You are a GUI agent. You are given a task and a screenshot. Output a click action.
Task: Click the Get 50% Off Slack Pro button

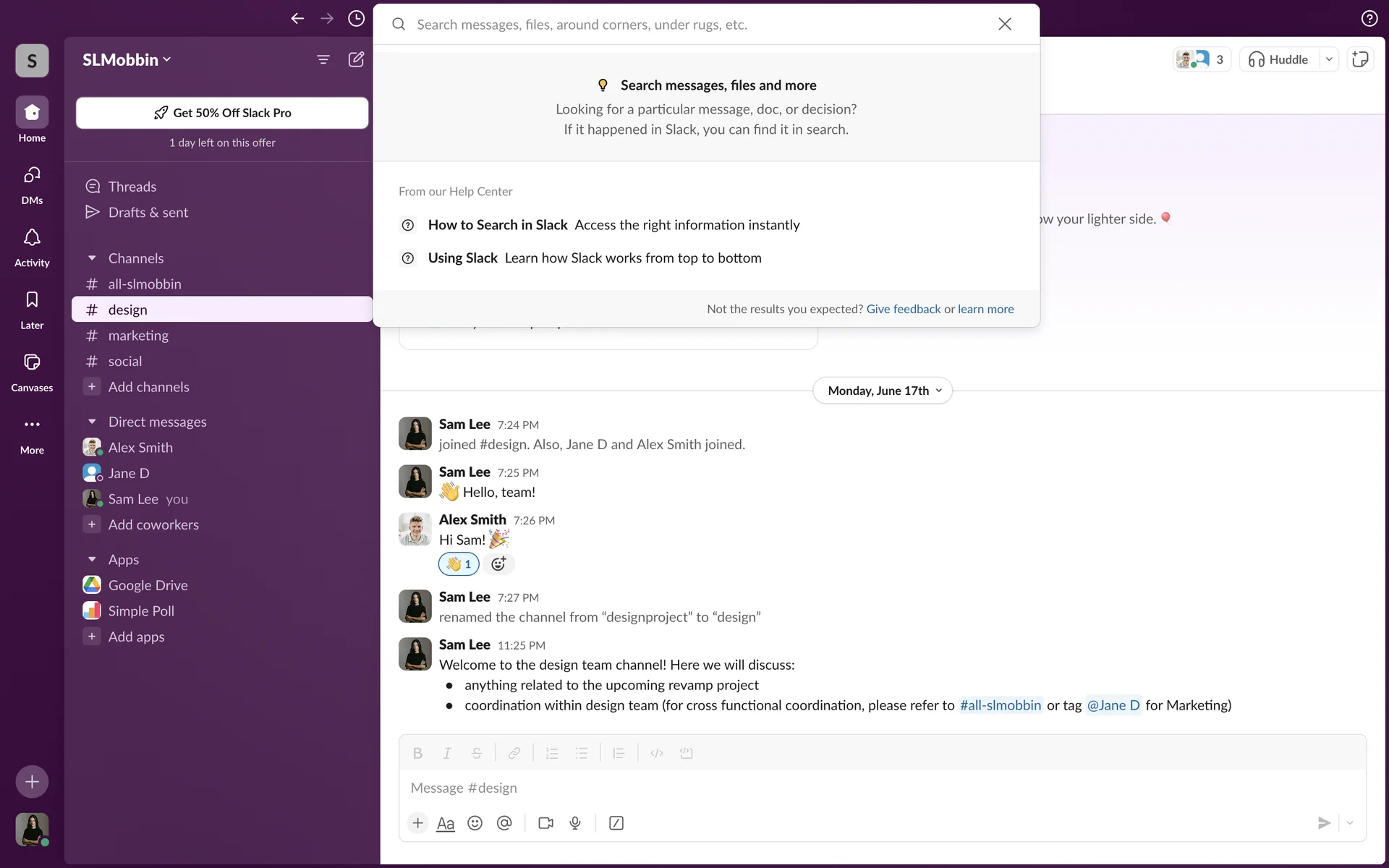point(222,113)
